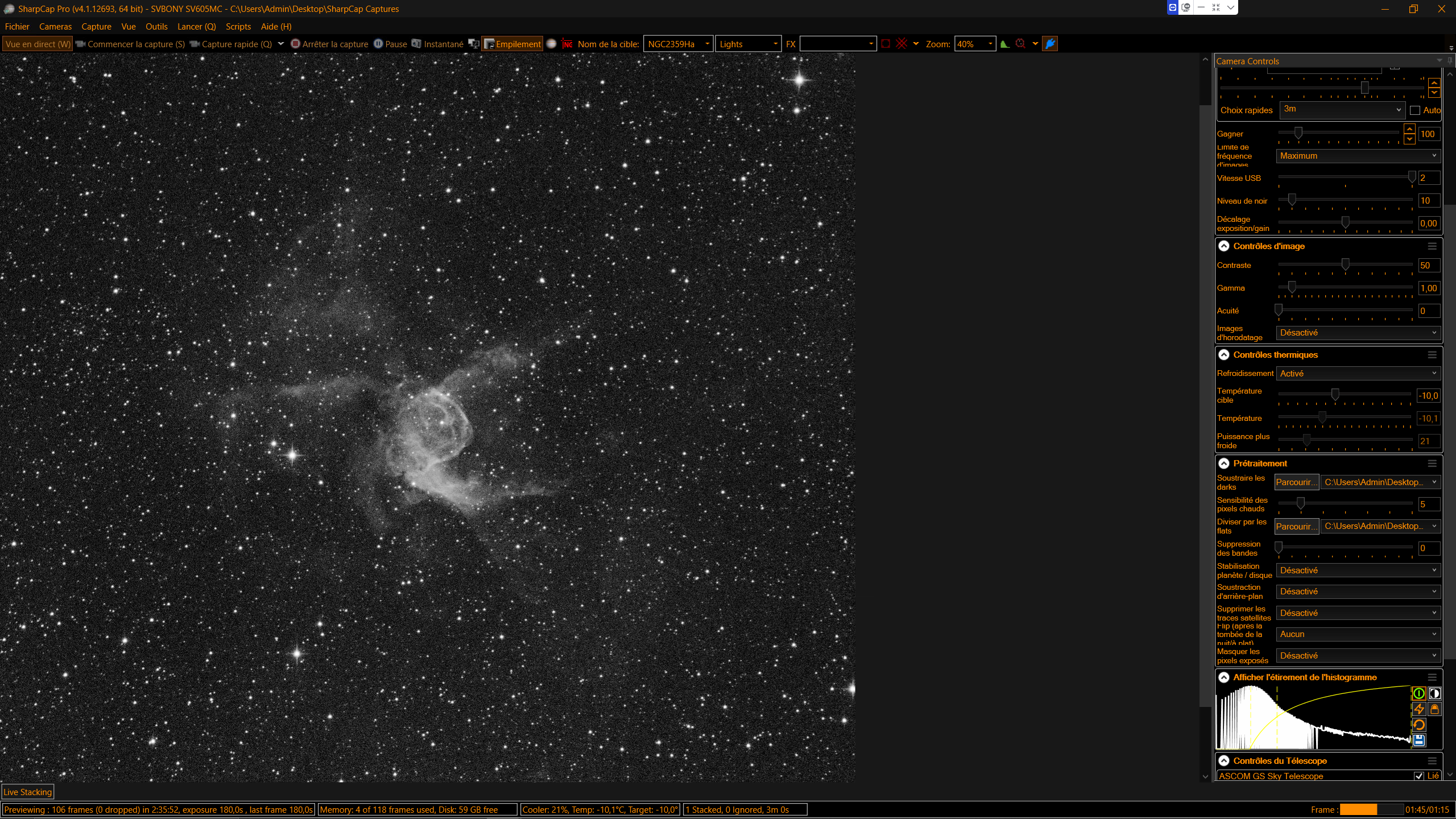The height and width of the screenshot is (819, 1456).
Task: Open Outils menu
Action: [156, 26]
